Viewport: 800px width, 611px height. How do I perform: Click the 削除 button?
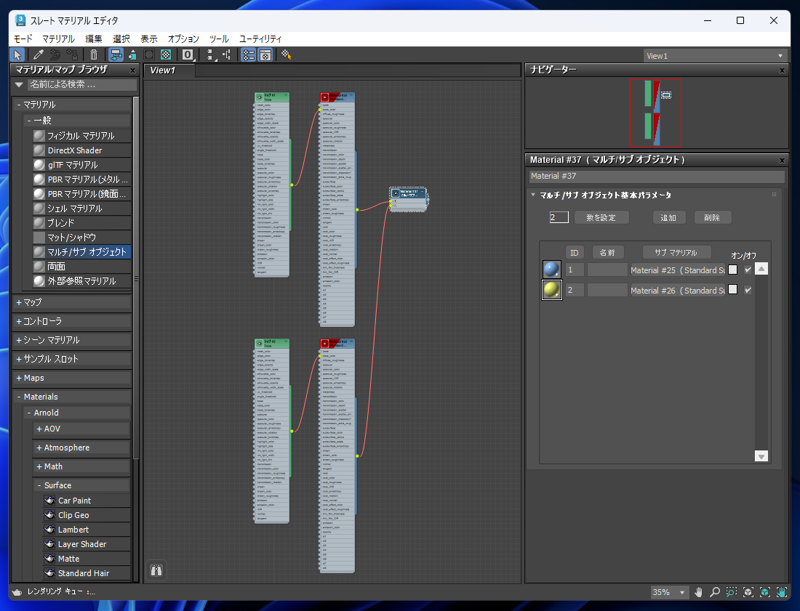(712, 218)
